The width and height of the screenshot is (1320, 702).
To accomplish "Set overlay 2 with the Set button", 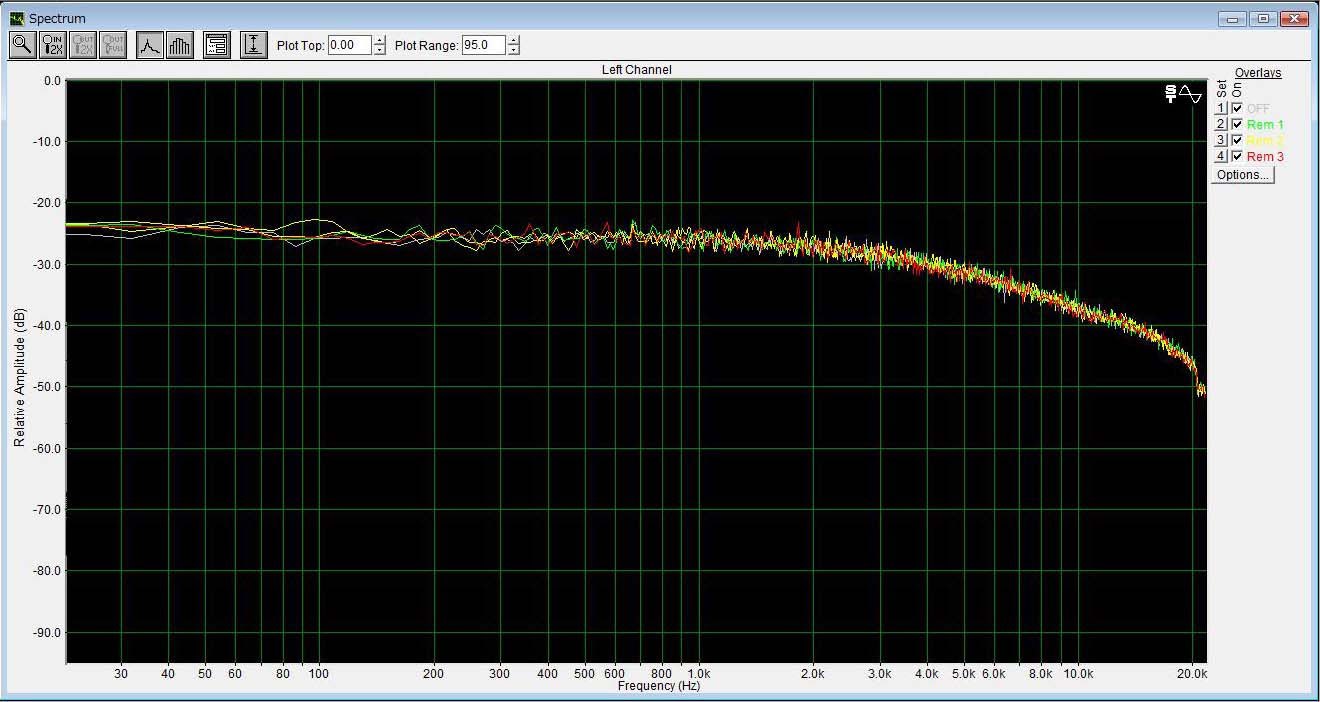I will point(1220,124).
